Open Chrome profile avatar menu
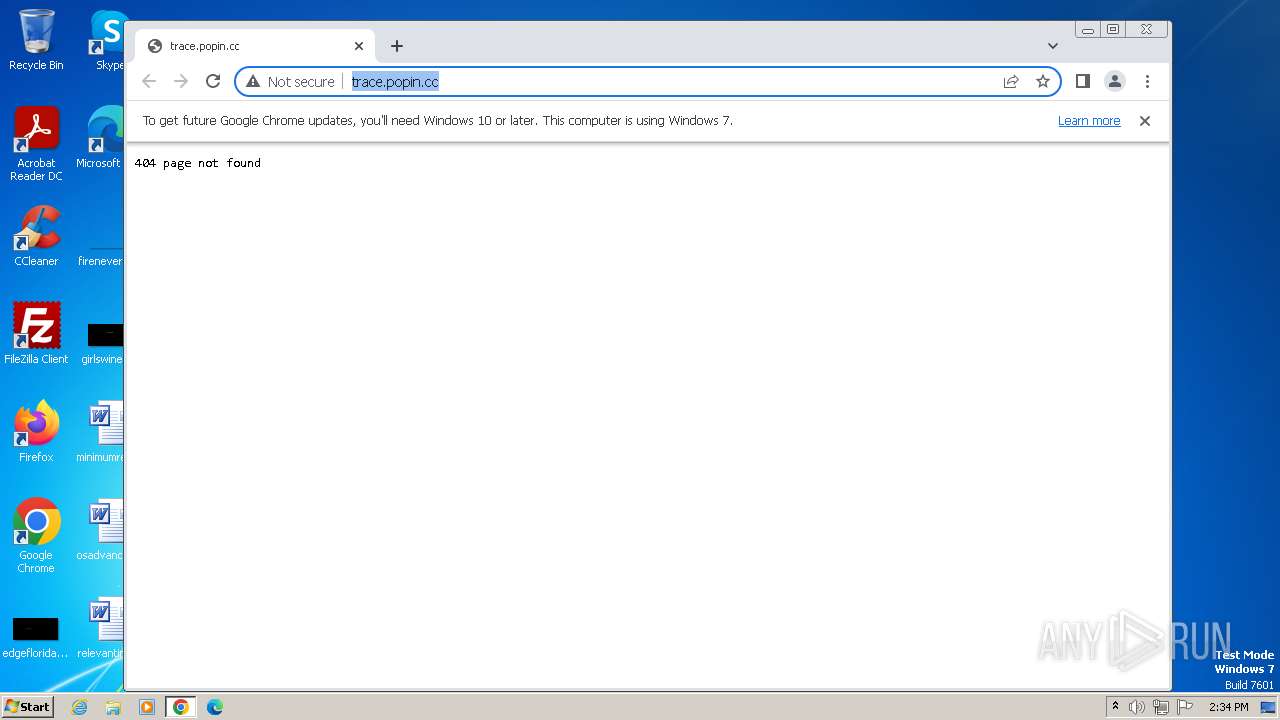The width and height of the screenshot is (1280, 720). coord(1115,81)
